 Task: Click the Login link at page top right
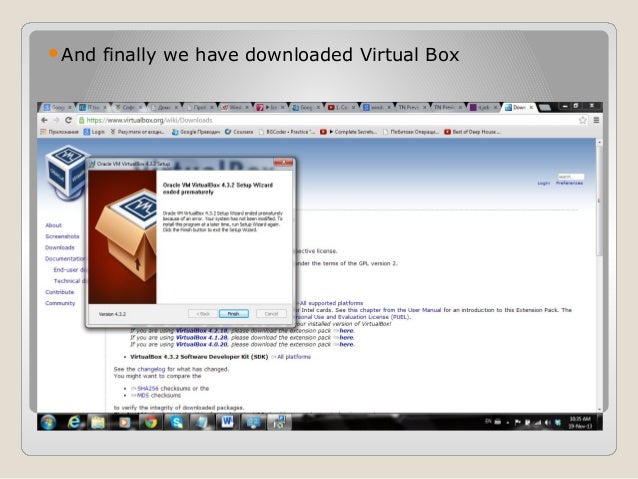coord(544,183)
